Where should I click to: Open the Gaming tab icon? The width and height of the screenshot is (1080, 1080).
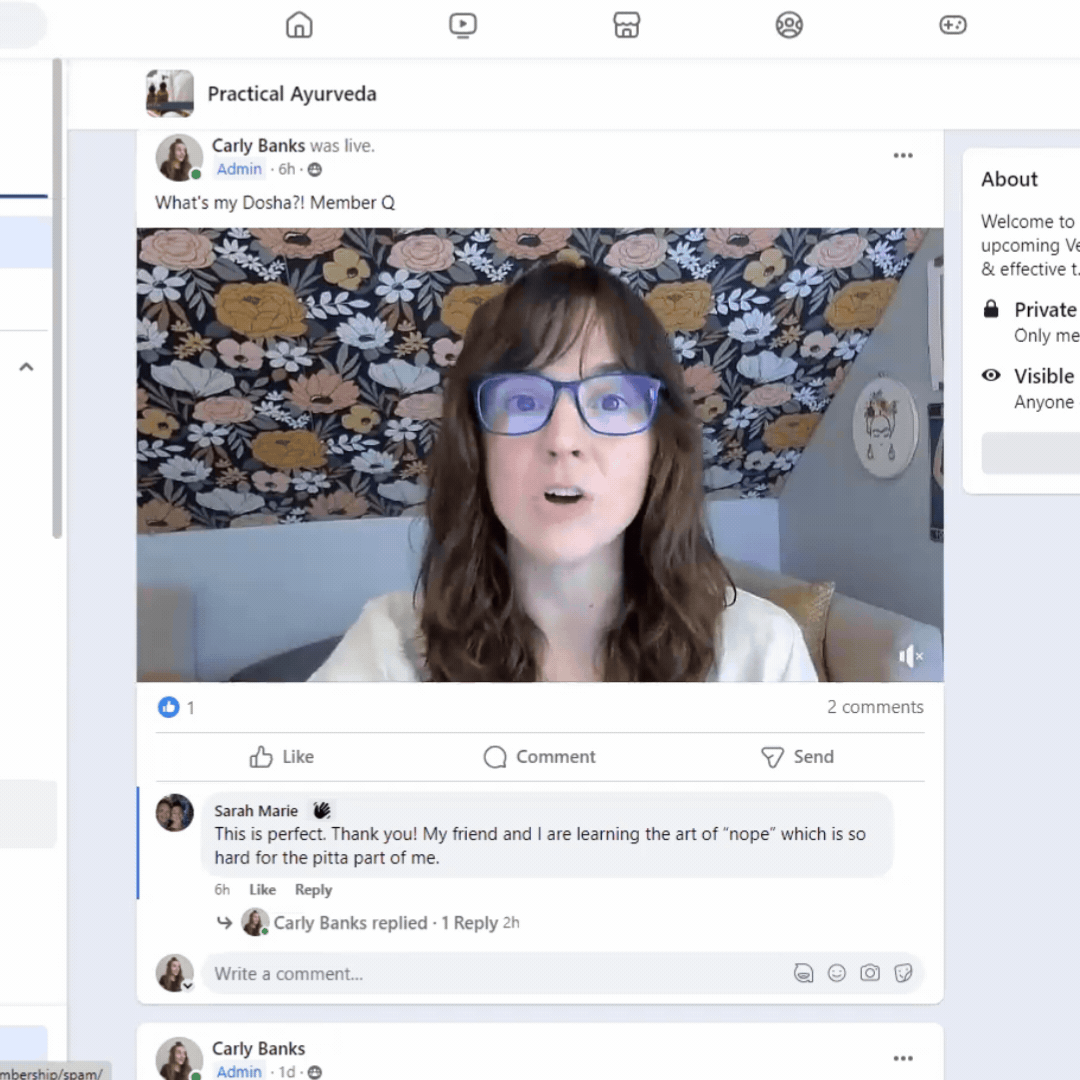point(952,25)
